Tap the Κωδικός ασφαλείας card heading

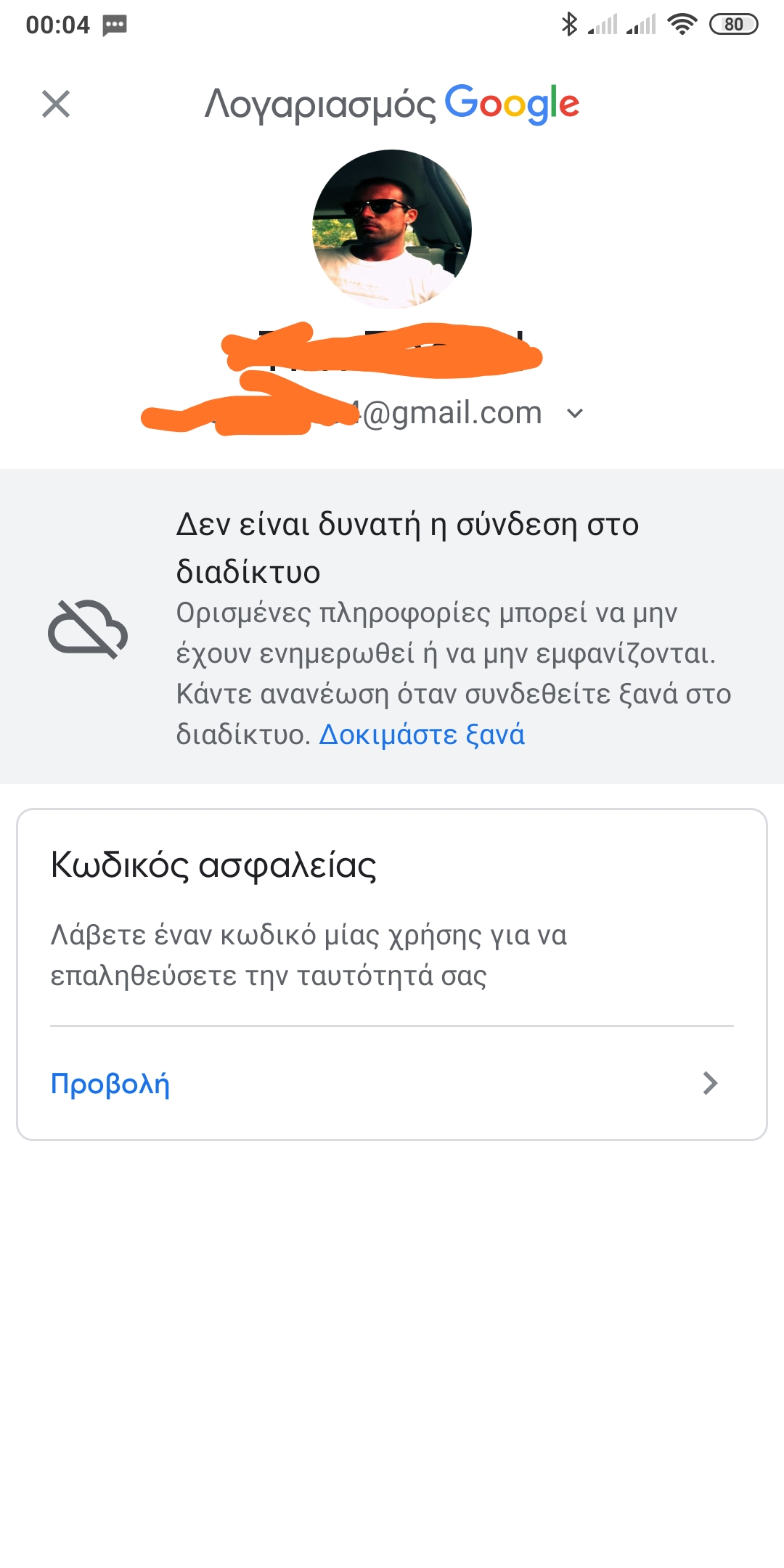[x=213, y=865]
